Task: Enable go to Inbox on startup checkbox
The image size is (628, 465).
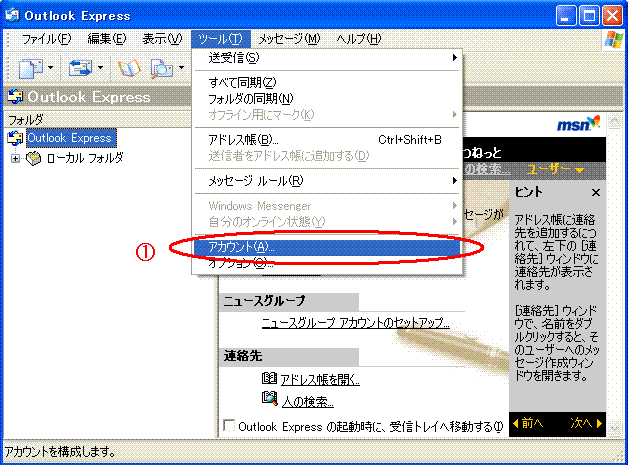Action: (x=229, y=426)
